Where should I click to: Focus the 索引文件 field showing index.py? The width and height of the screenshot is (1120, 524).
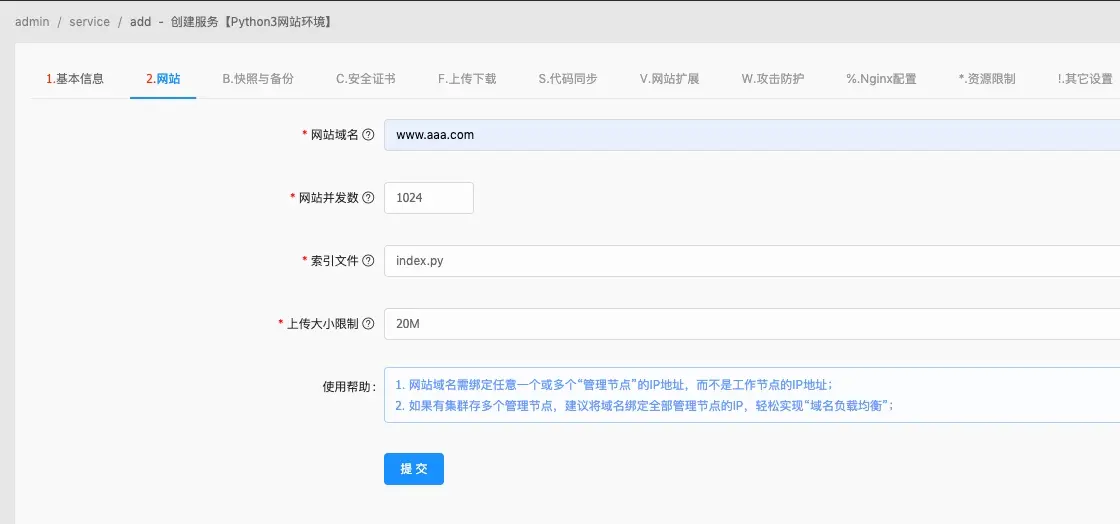coord(752,261)
